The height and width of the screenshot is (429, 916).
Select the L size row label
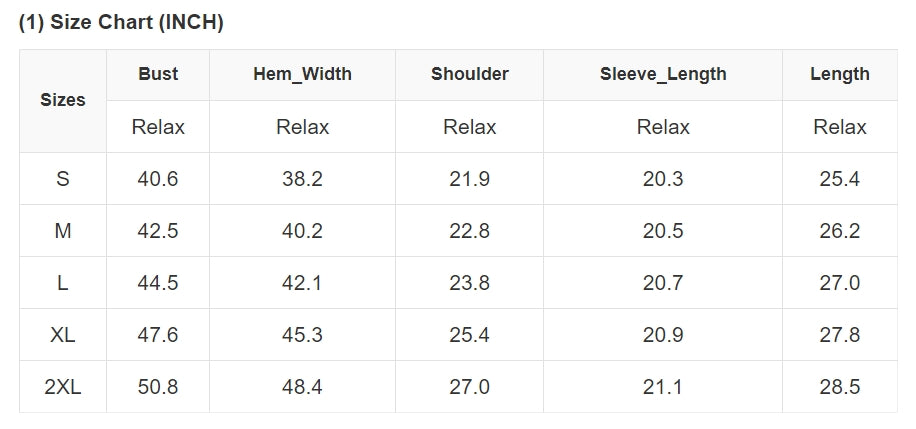(x=63, y=283)
